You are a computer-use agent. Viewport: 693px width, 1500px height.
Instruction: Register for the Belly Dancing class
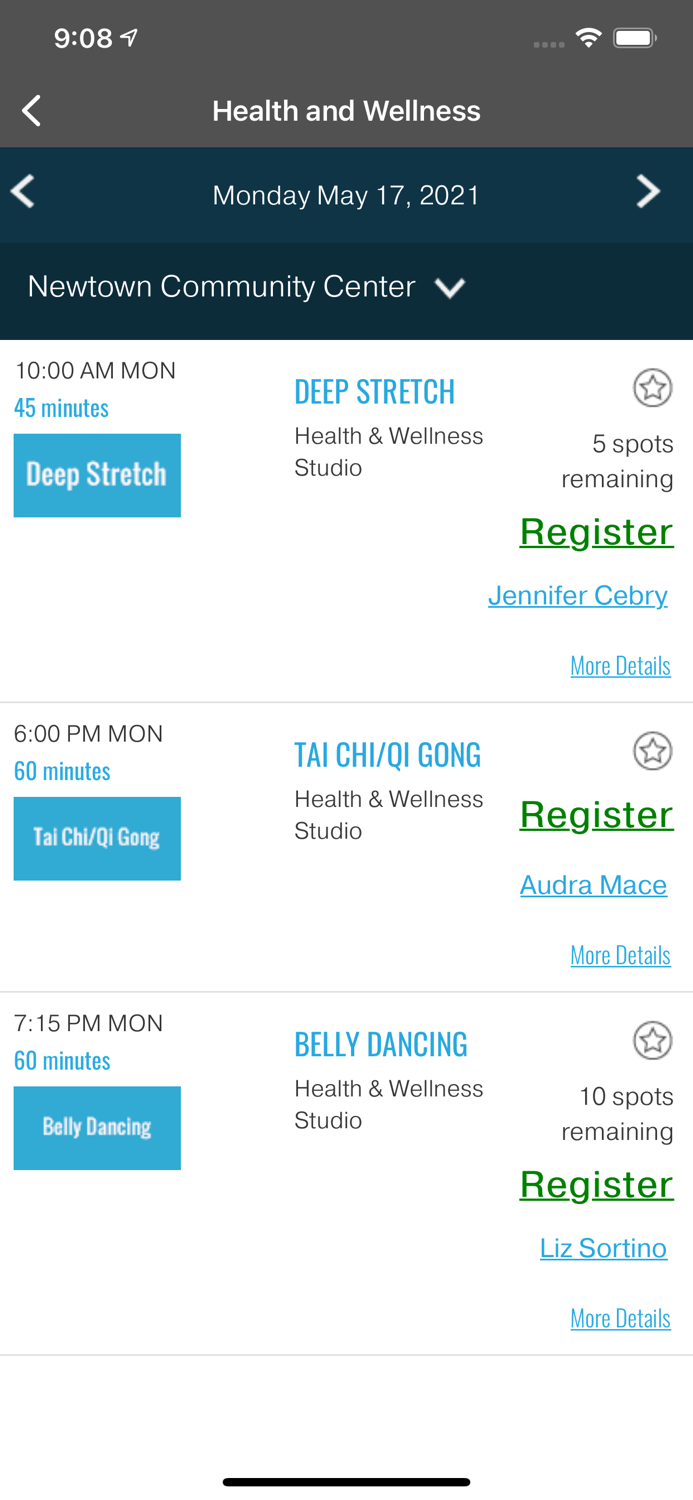coord(596,1185)
